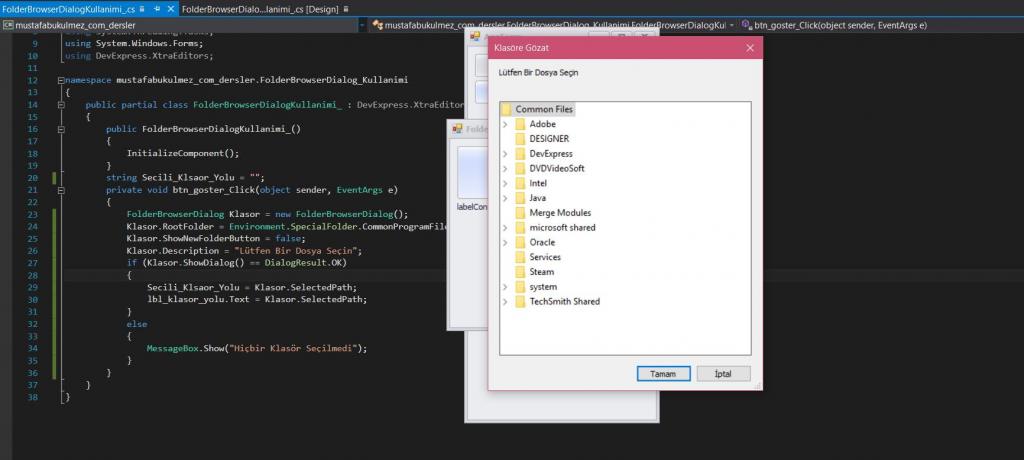Image resolution: width=1024 pixels, height=460 pixels.
Task: Expand the microsoft shared folder node
Action: 505,227
